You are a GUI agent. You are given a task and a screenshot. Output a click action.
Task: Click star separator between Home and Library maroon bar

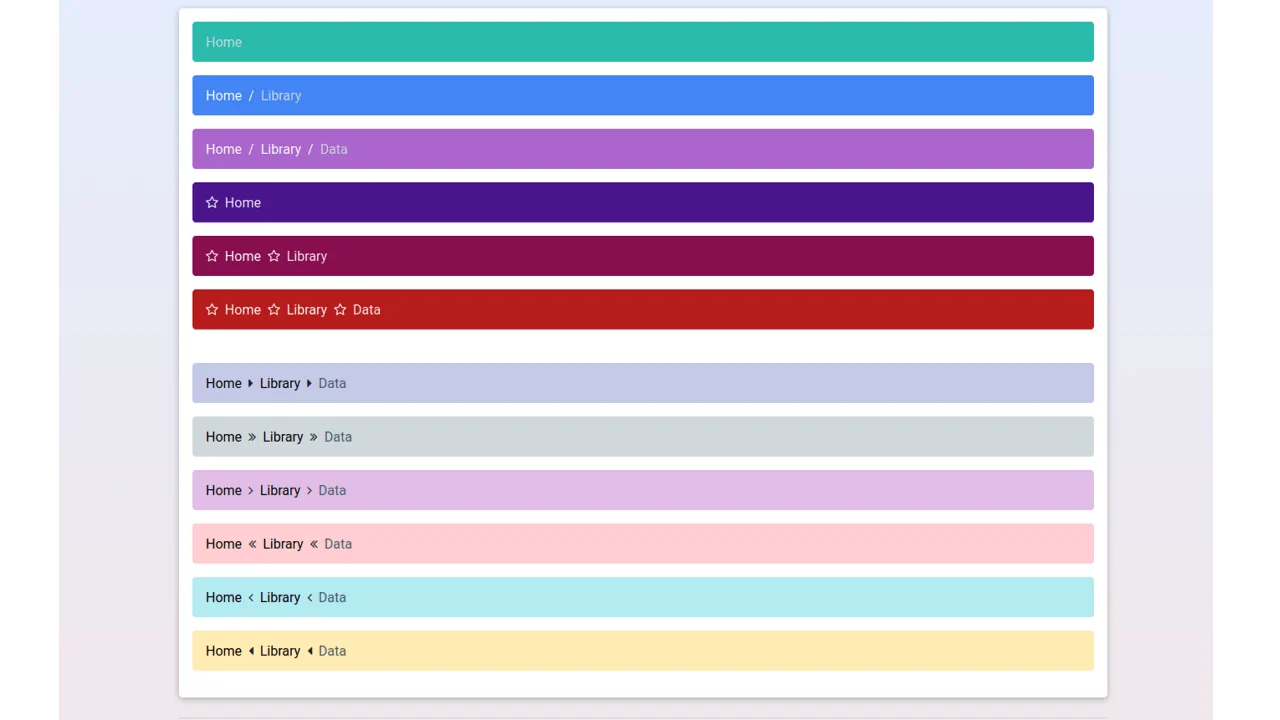point(274,256)
